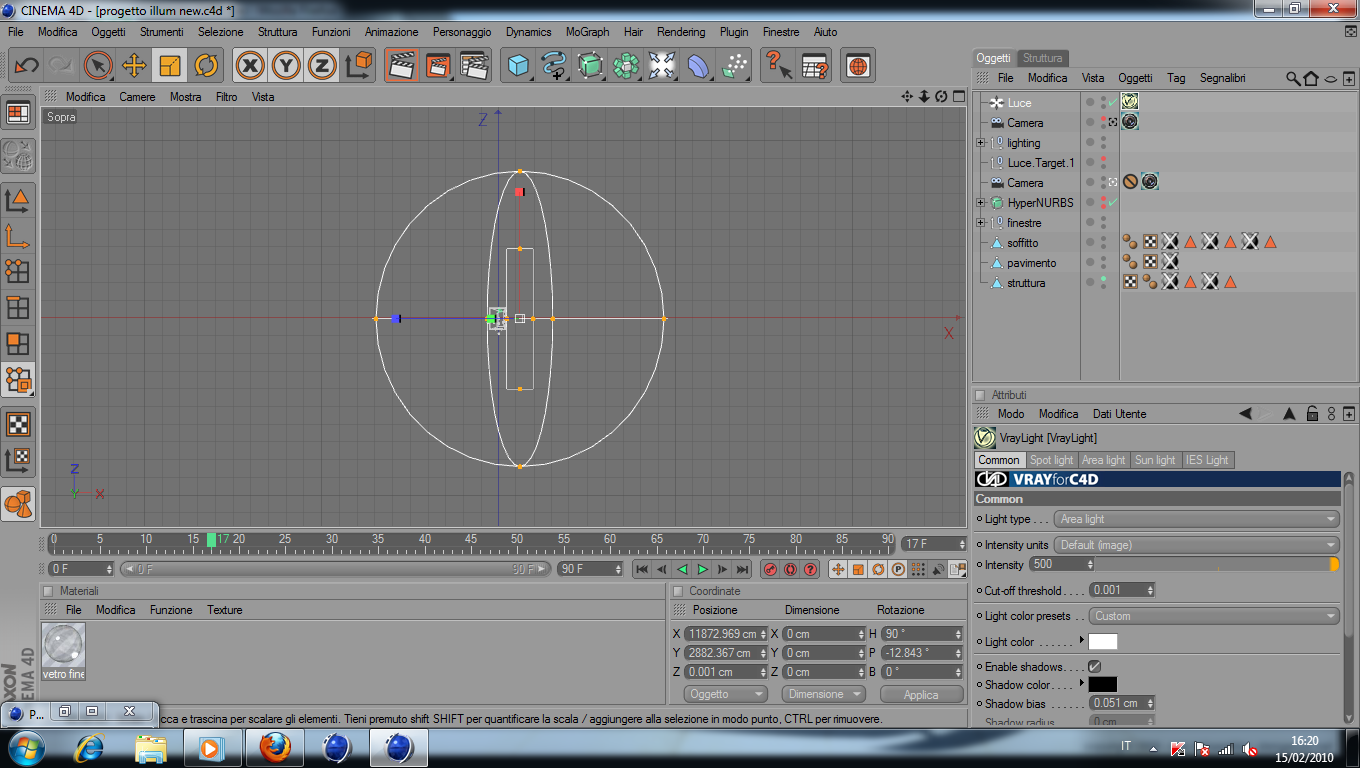The width and height of the screenshot is (1360, 768).
Task: Switch to the Area light tab
Action: (x=1103, y=460)
